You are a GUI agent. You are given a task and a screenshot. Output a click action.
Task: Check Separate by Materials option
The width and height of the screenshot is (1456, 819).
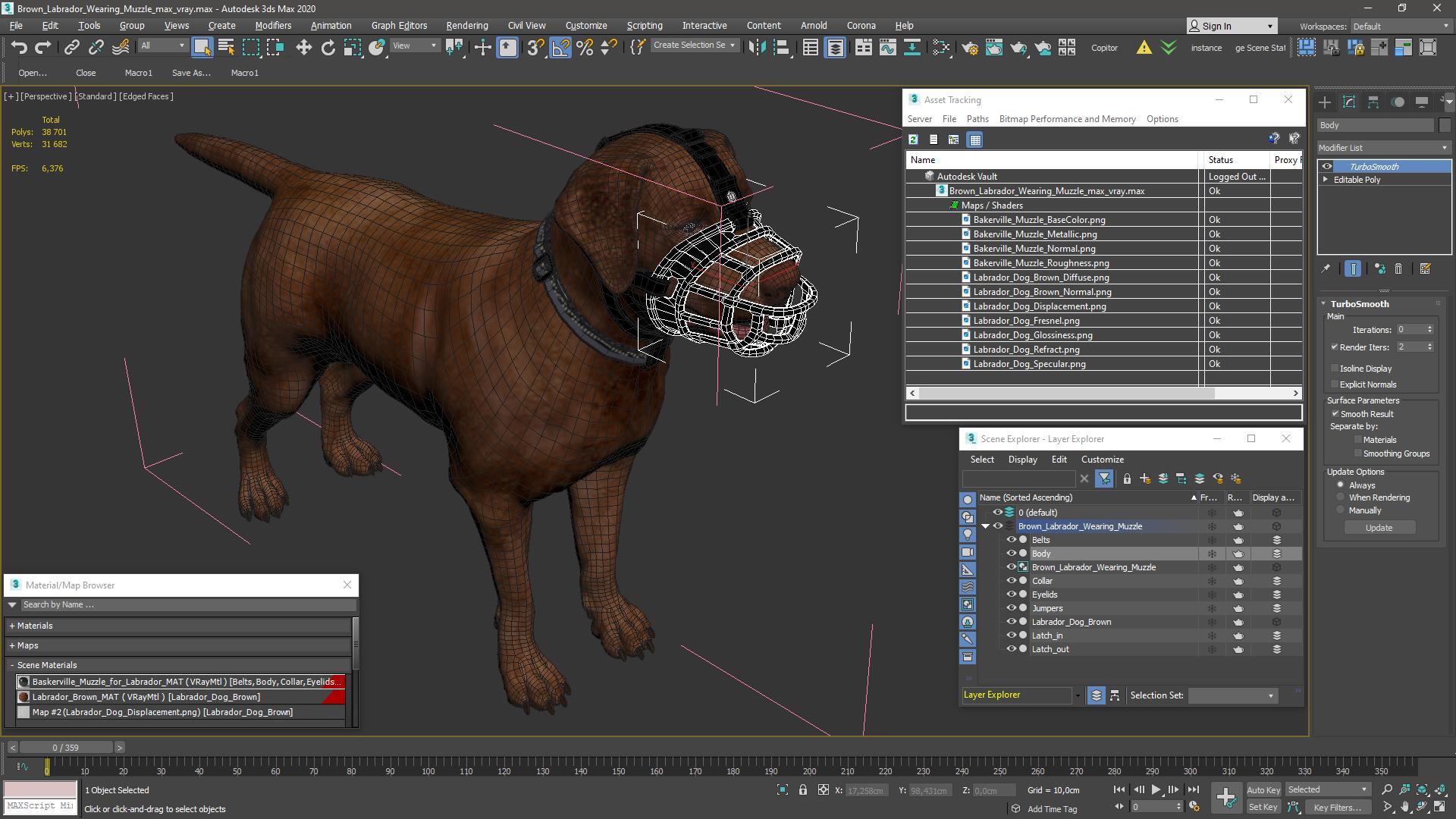(1358, 440)
